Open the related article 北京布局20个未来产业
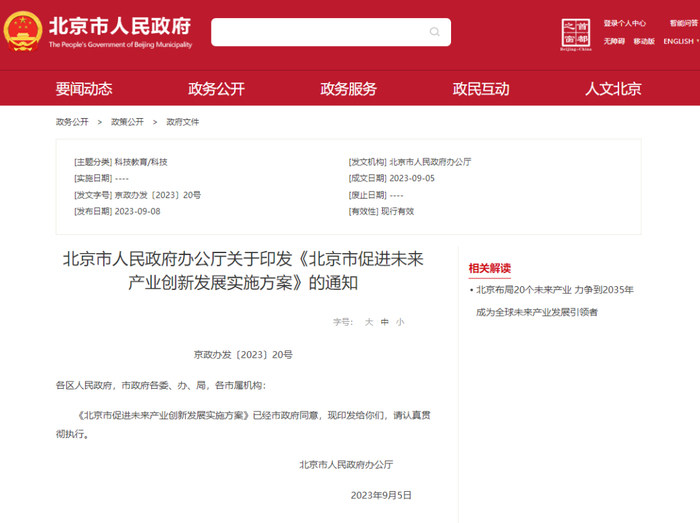The image size is (700, 523). pos(555,301)
